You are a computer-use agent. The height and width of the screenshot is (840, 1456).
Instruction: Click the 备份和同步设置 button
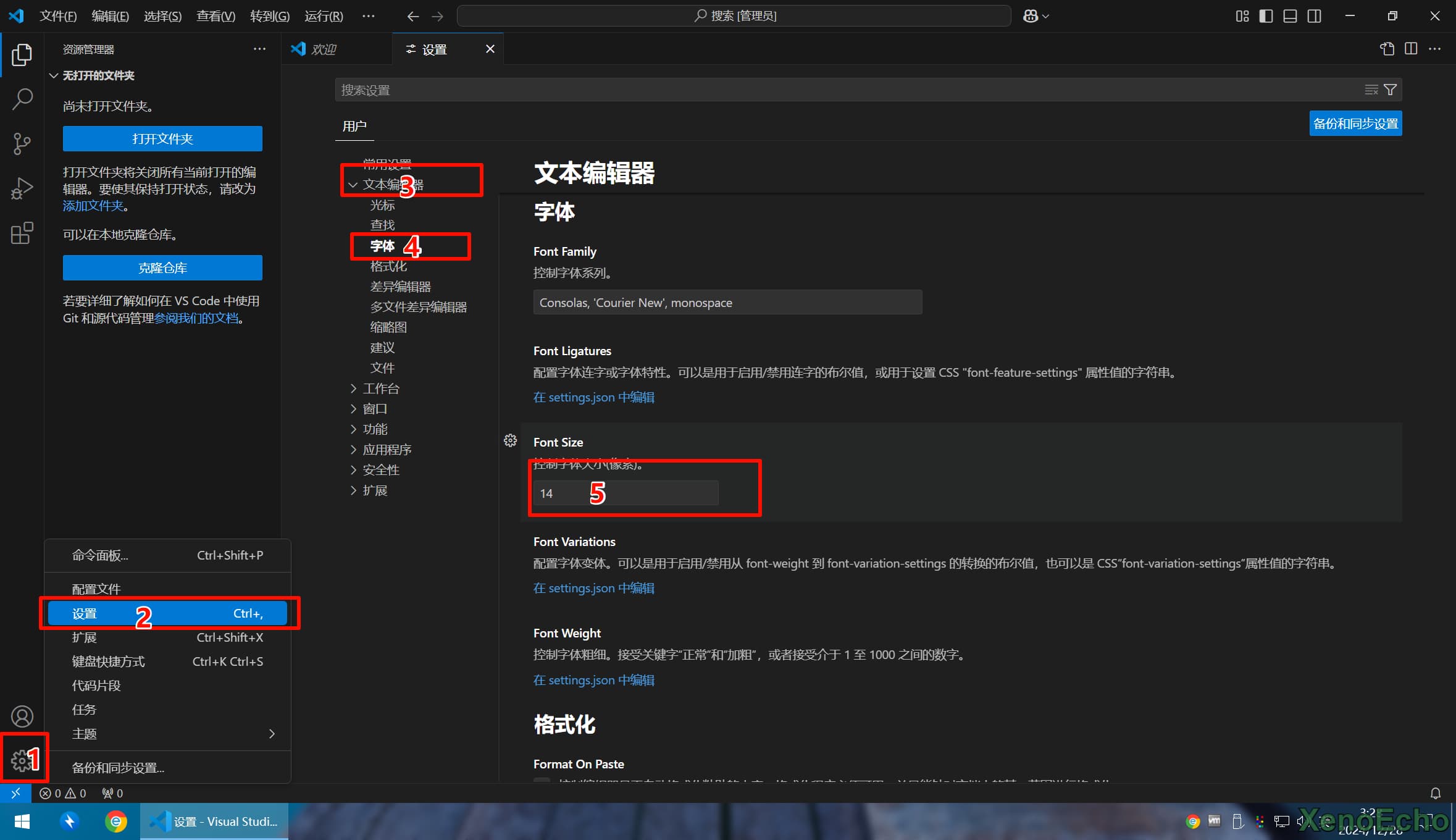[1355, 124]
